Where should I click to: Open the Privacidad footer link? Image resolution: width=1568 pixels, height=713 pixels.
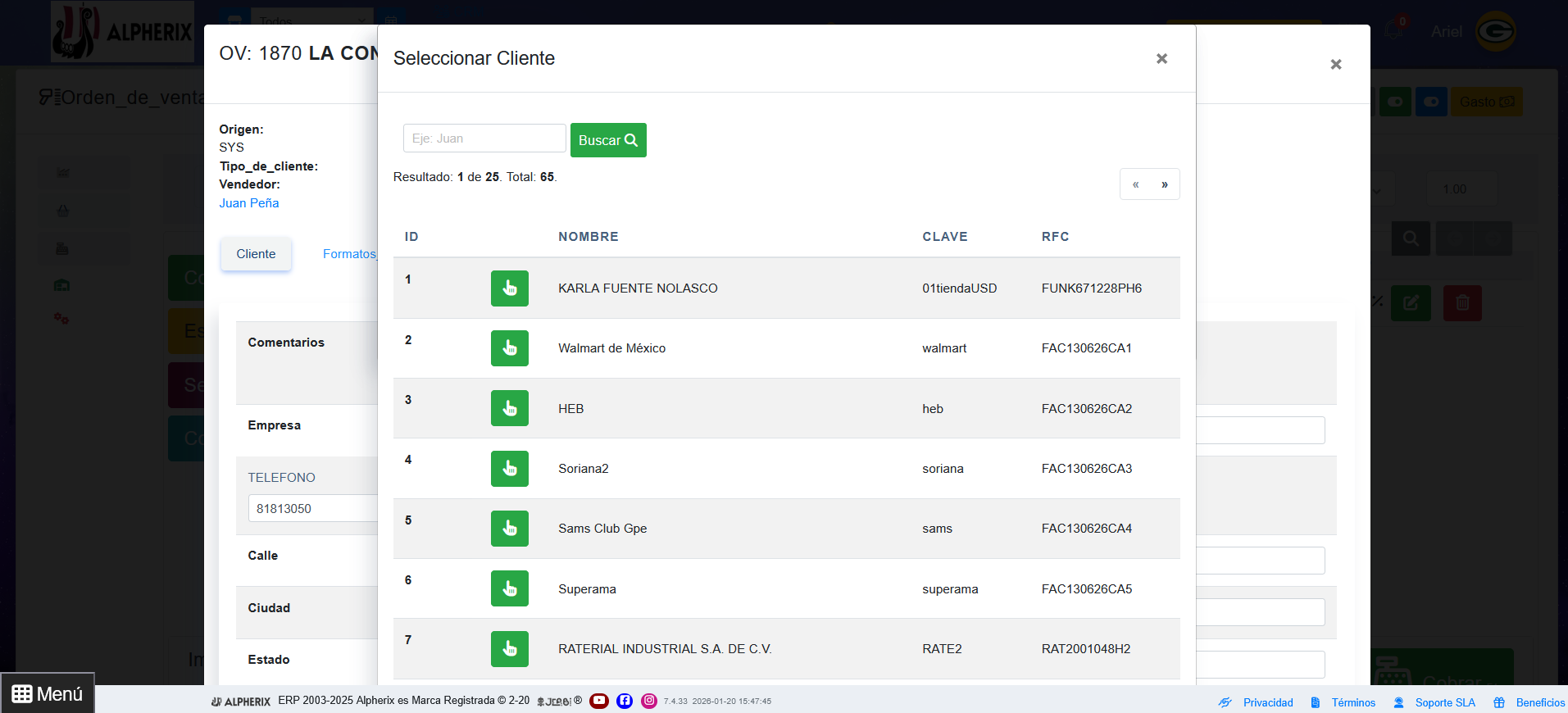[x=1268, y=702]
